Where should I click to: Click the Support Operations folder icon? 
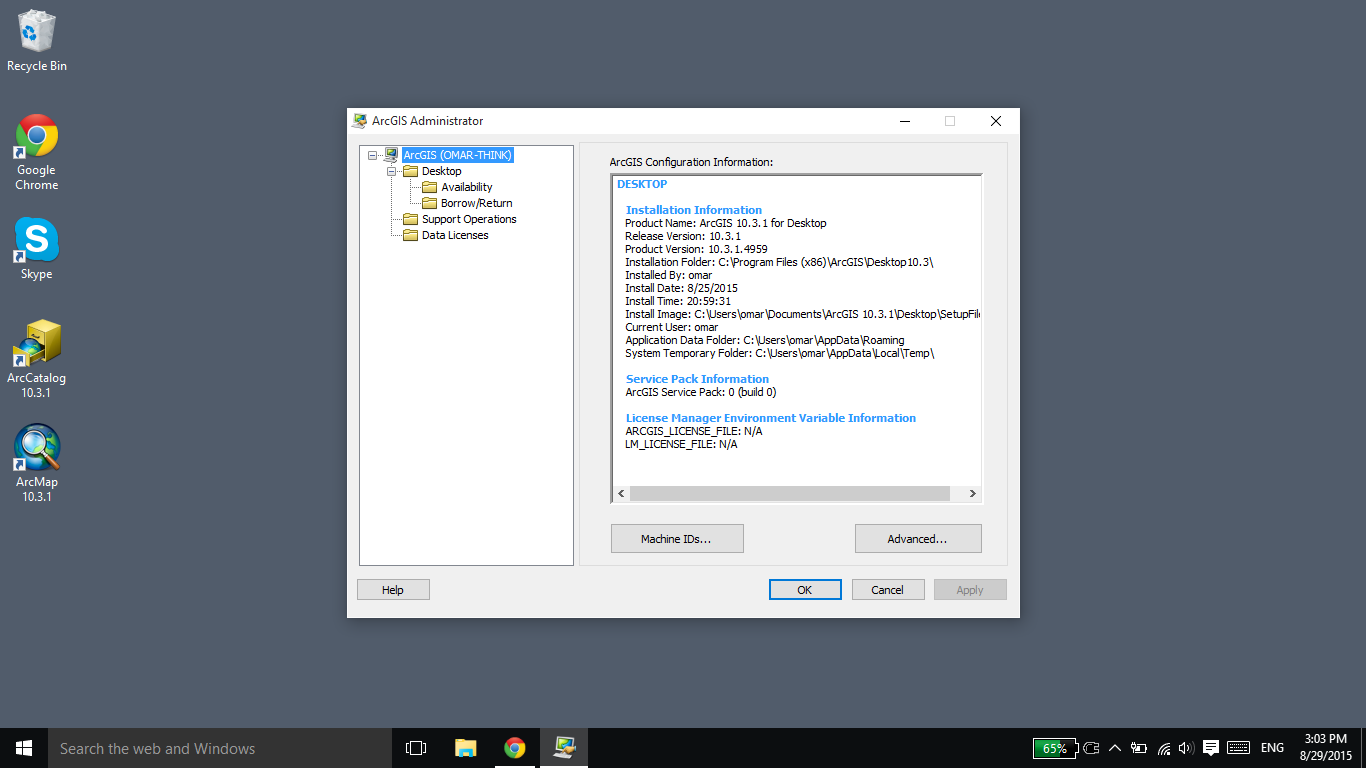coord(410,219)
